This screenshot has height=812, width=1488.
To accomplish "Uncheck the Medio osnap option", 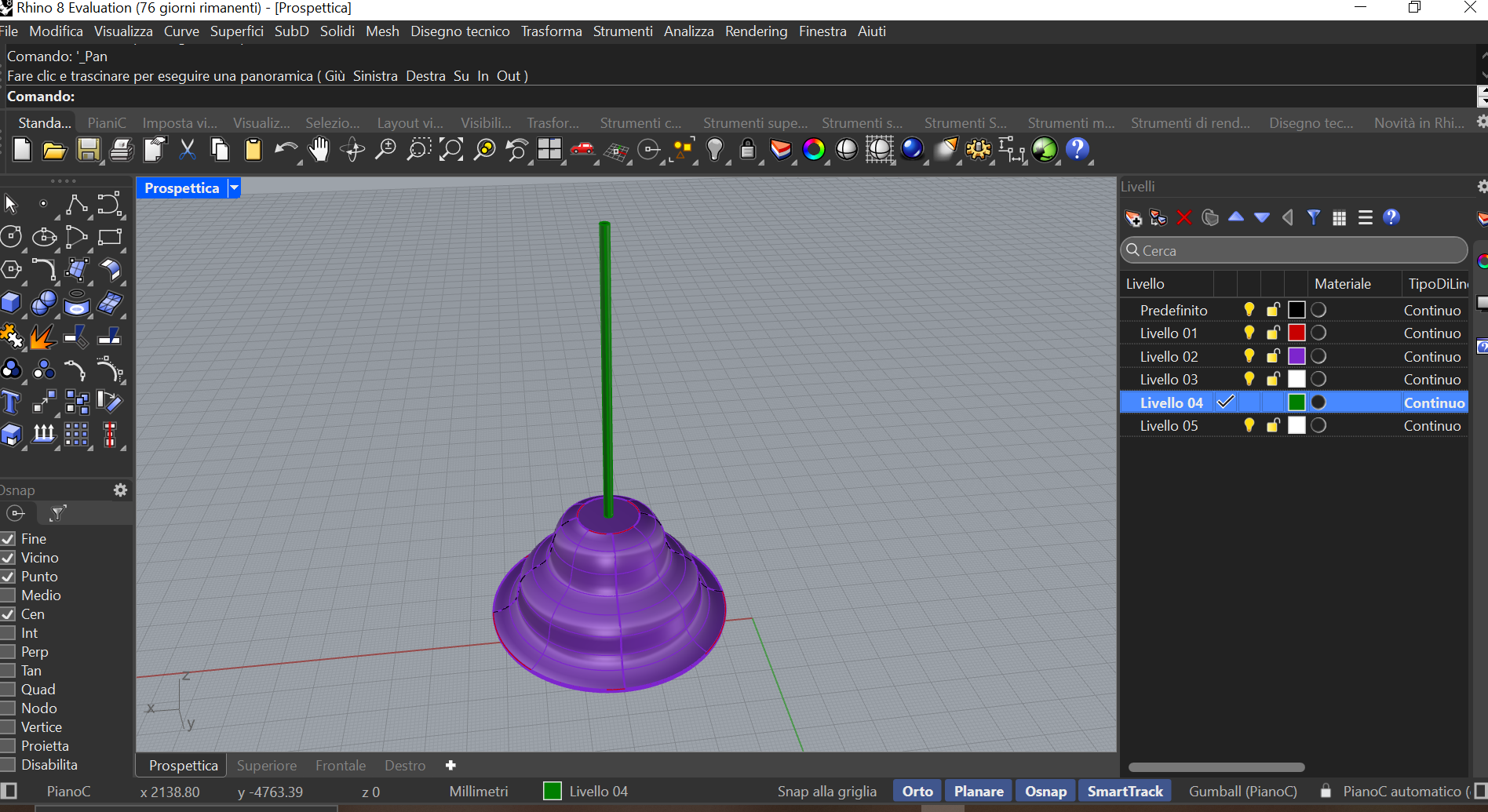I will (9, 595).
